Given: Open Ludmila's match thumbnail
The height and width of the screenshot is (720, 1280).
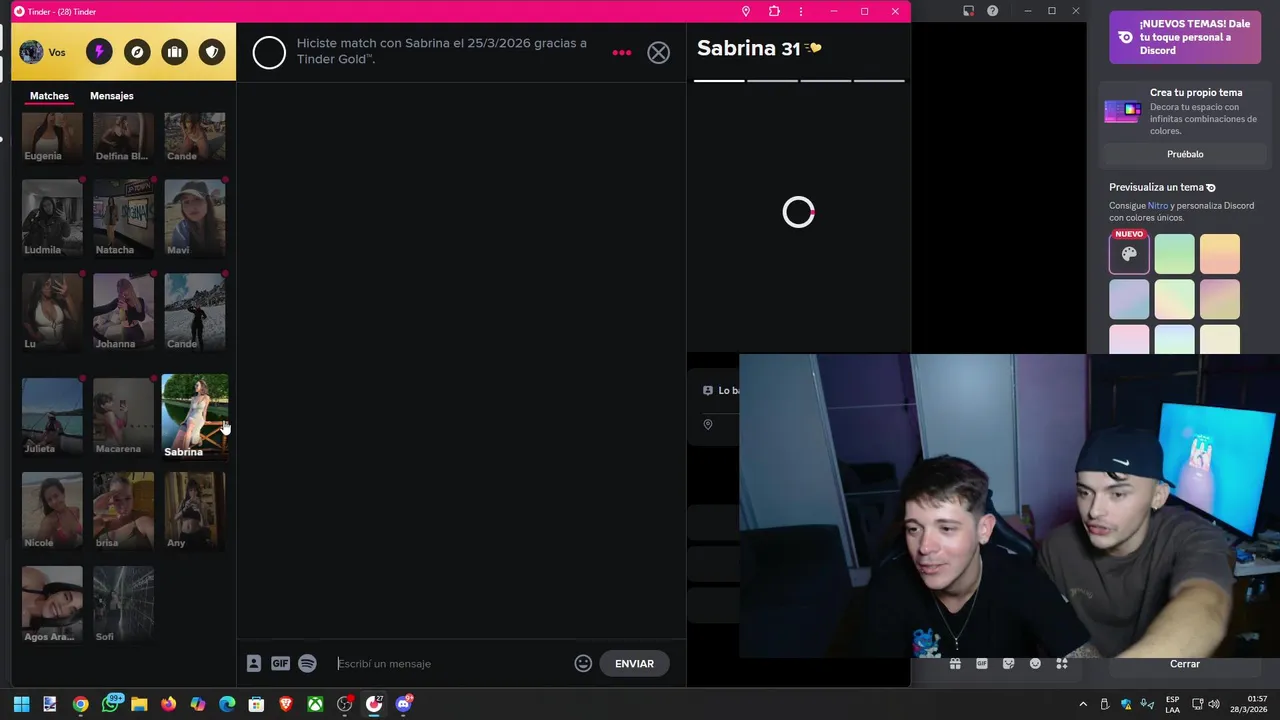Looking at the screenshot, I should [52, 218].
